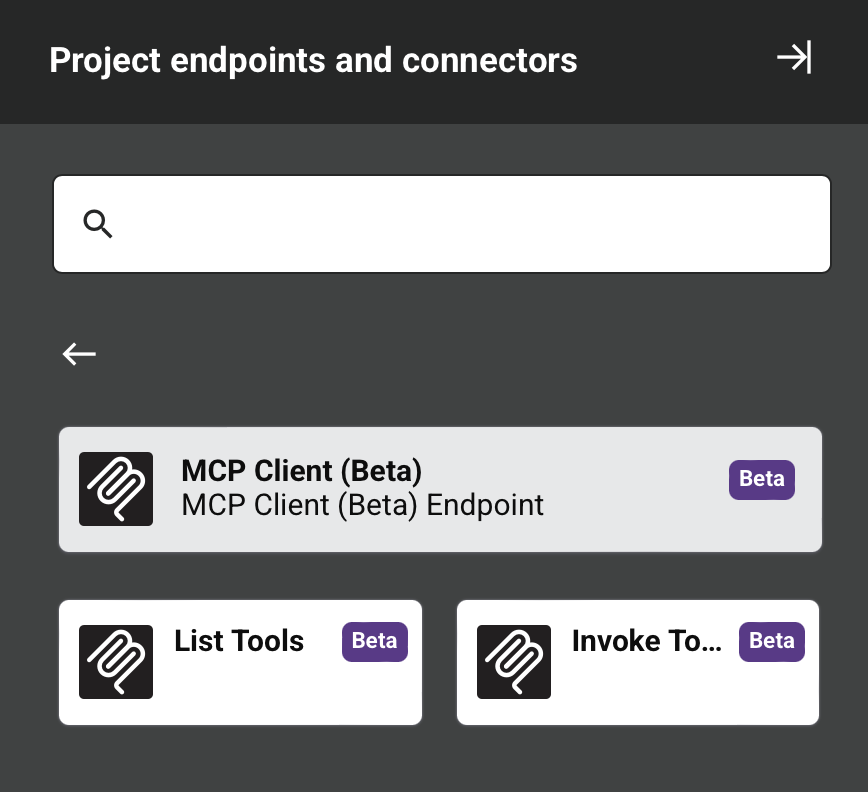
Task: Click blank space in Invoke Tool card
Action: tap(680, 695)
